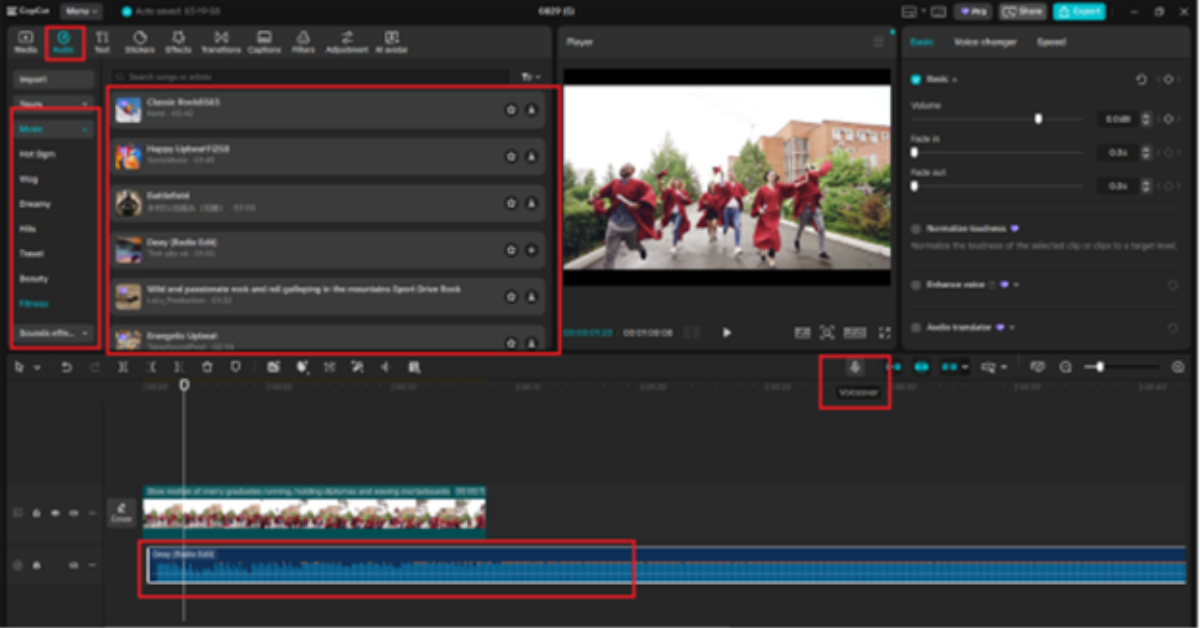Open the Yours dropdown in audio sidebar
The height and width of the screenshot is (628, 1200).
pyautogui.click(x=53, y=104)
